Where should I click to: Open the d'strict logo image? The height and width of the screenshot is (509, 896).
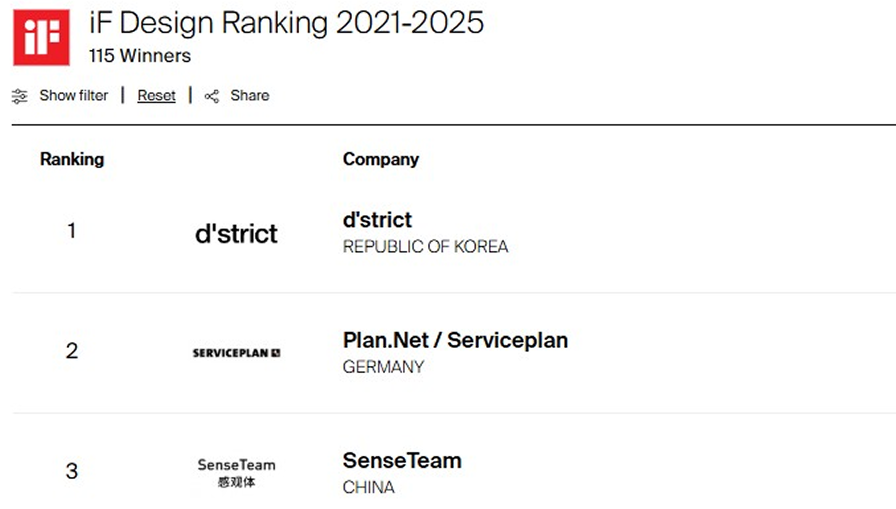[x=236, y=234]
